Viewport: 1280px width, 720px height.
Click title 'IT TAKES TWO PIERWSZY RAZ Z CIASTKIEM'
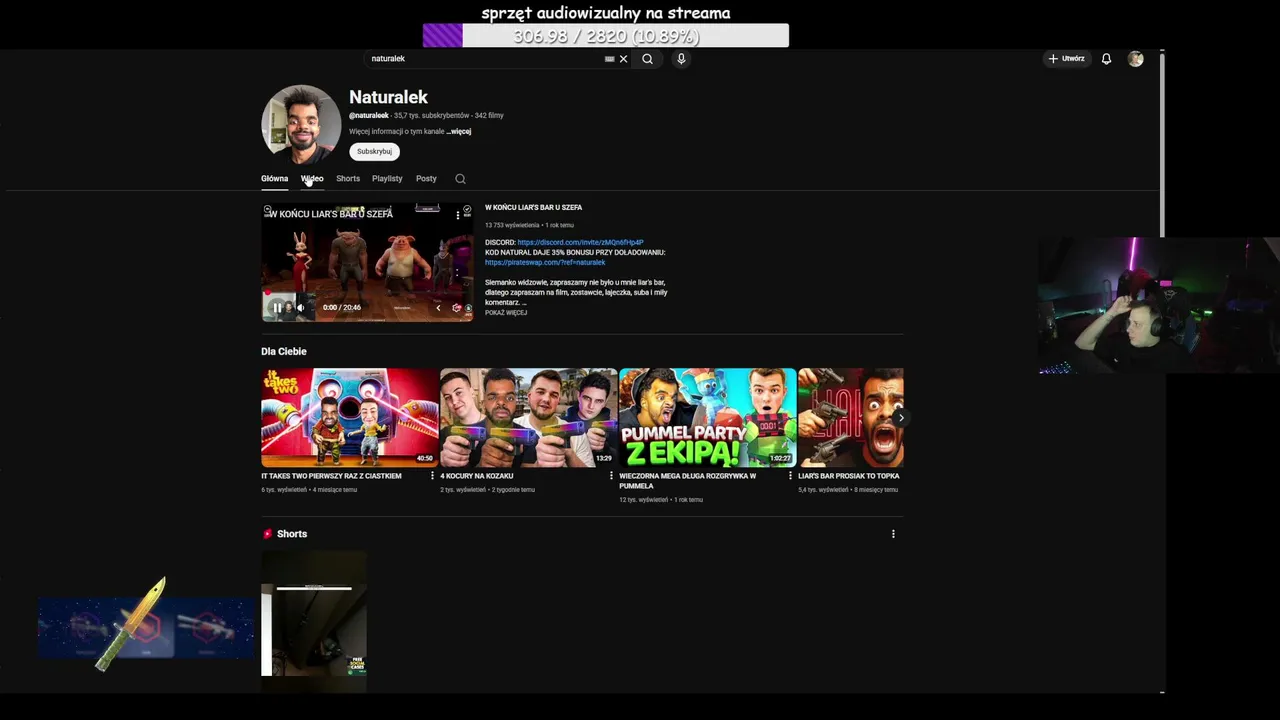(x=331, y=476)
